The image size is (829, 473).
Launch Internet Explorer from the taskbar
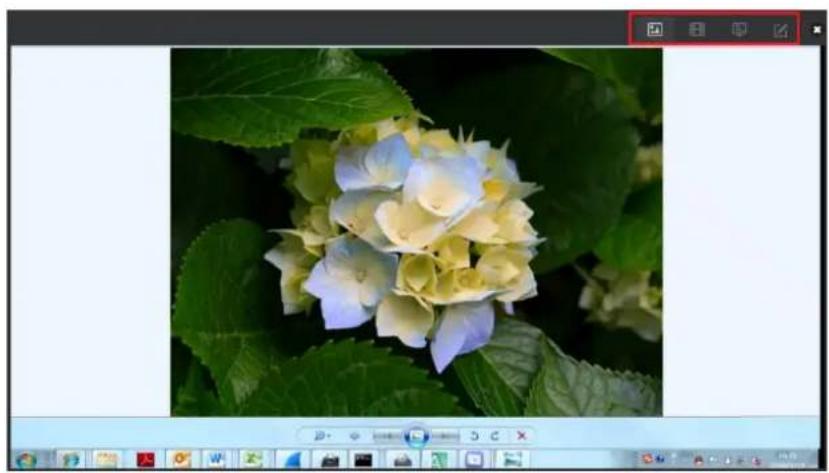tap(70, 460)
